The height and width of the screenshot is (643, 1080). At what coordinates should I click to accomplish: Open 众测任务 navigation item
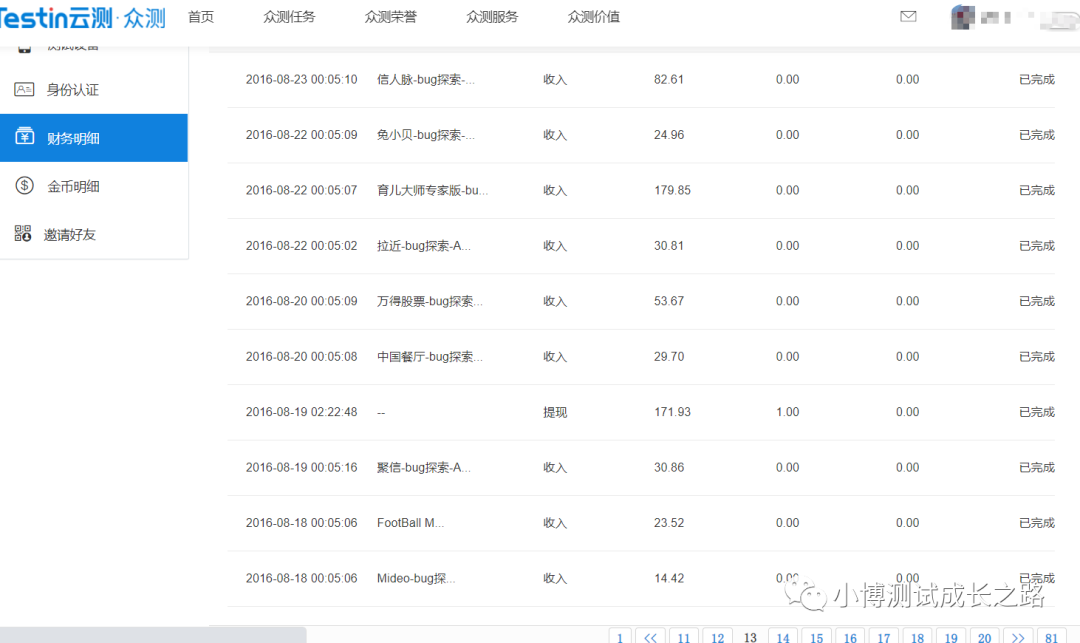[289, 17]
